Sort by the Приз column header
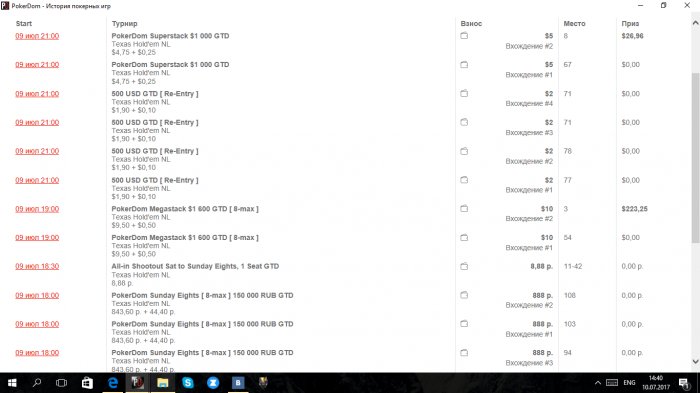This screenshot has width=700, height=393. coord(630,24)
